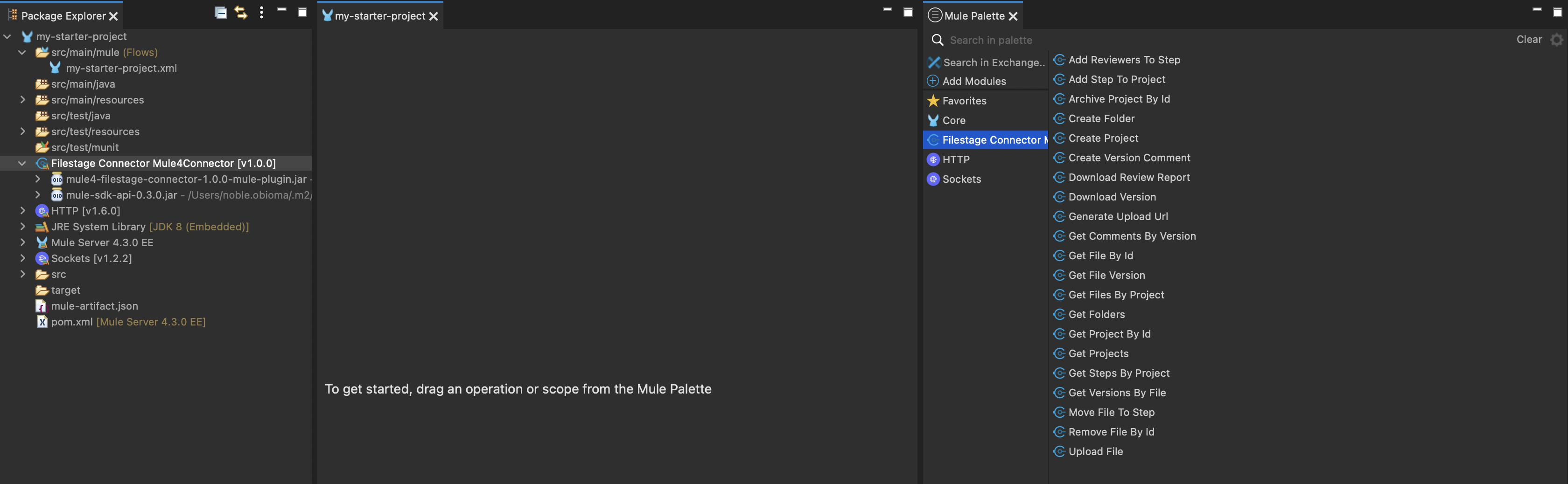Select Create Version Comment operation
This screenshot has width=1568, height=484.
1129,158
